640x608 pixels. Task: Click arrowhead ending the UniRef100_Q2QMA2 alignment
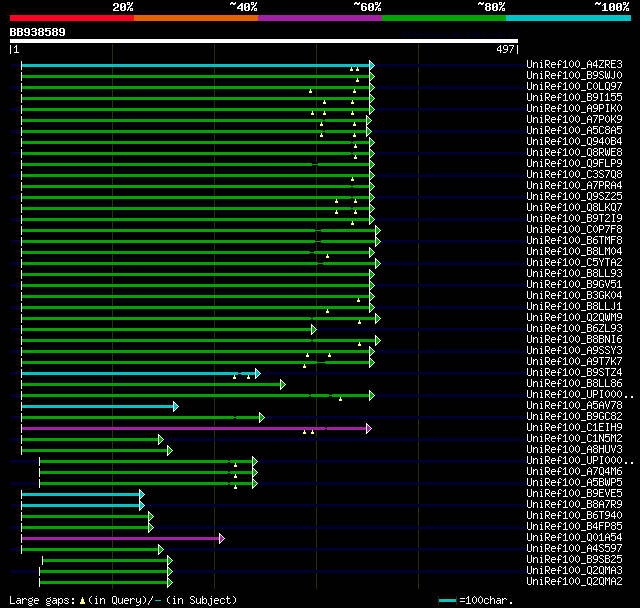click(x=170, y=583)
